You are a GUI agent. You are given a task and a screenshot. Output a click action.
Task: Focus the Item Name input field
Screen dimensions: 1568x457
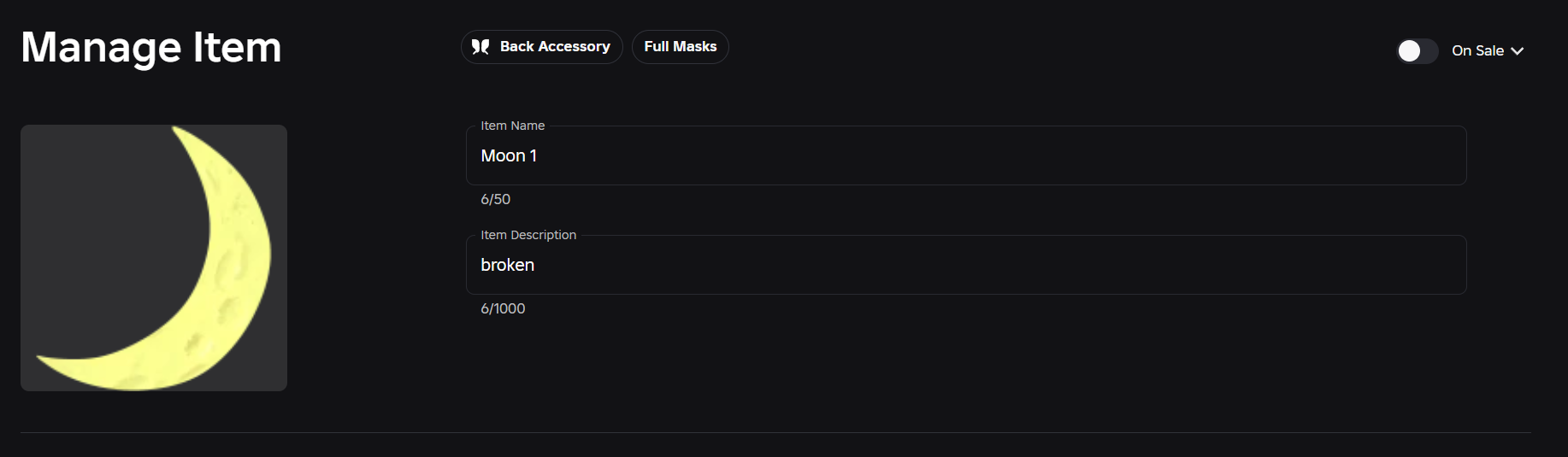click(966, 155)
